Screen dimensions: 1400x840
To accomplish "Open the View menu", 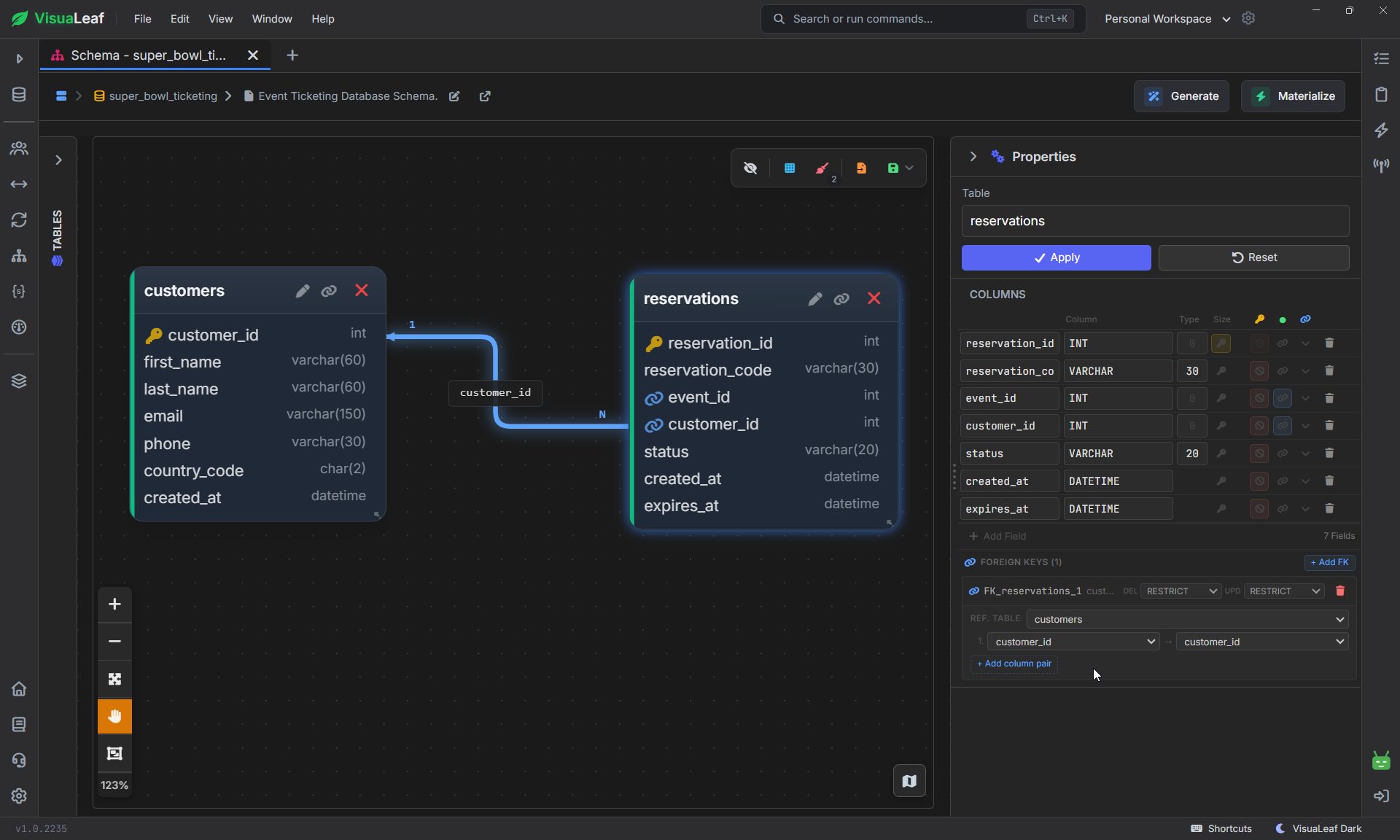I will tap(220, 19).
